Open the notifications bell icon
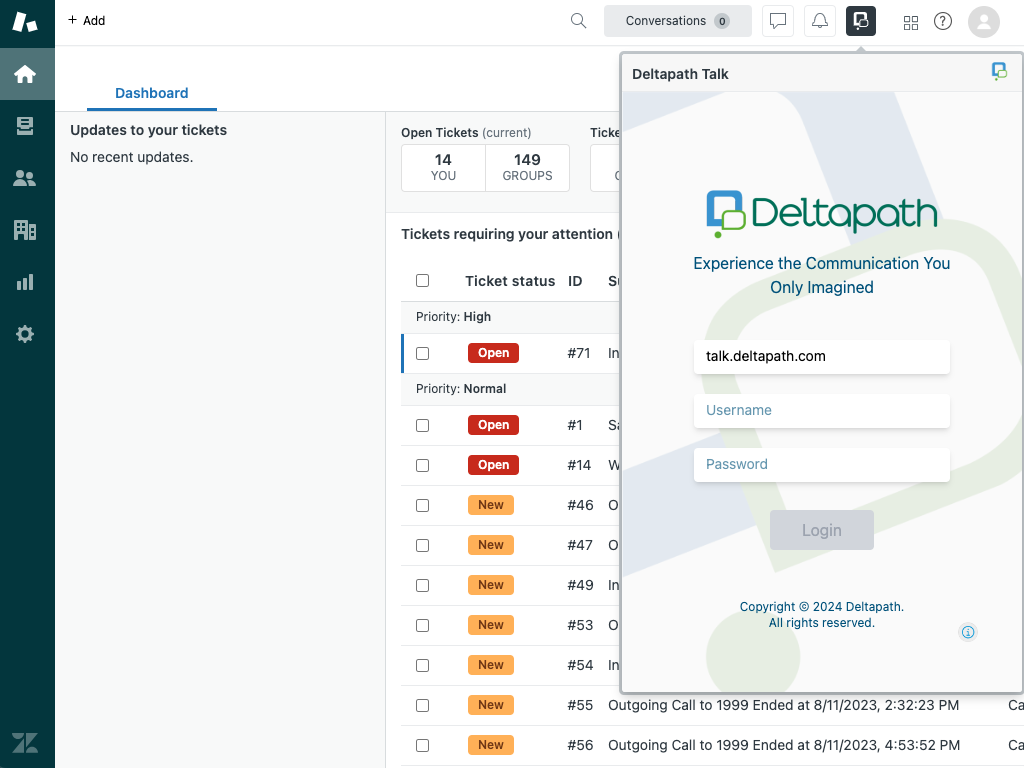Viewport: 1024px width, 768px height. tap(819, 21)
